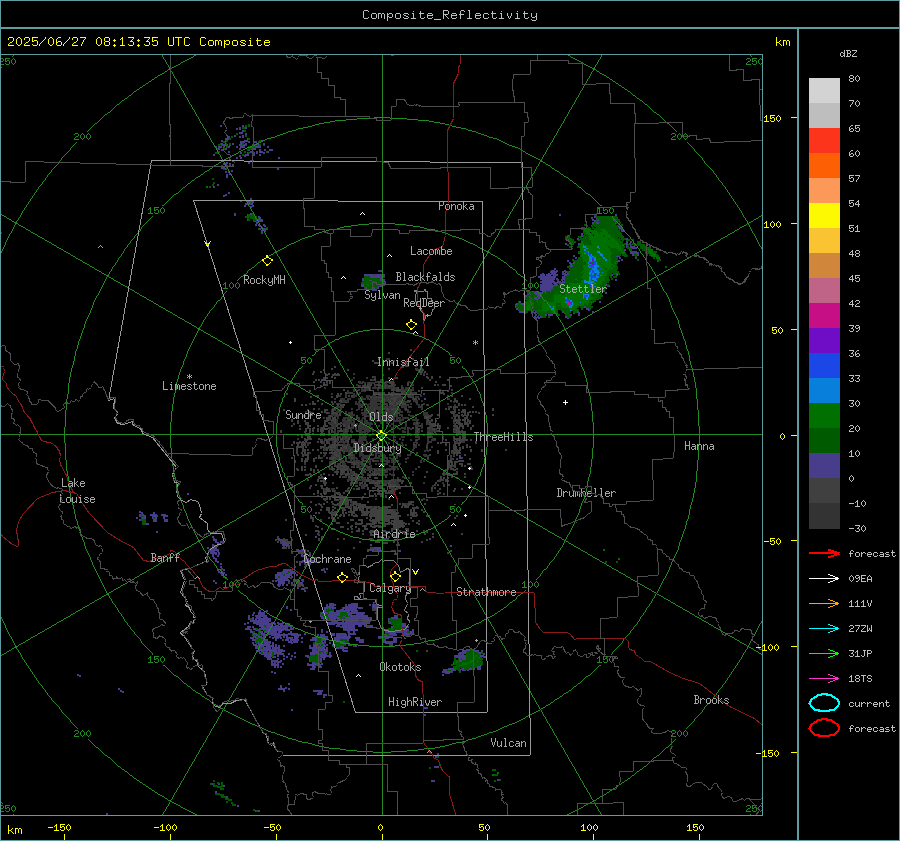Click the Brooks label
The width and height of the screenshot is (900, 841).
[x=711, y=700]
